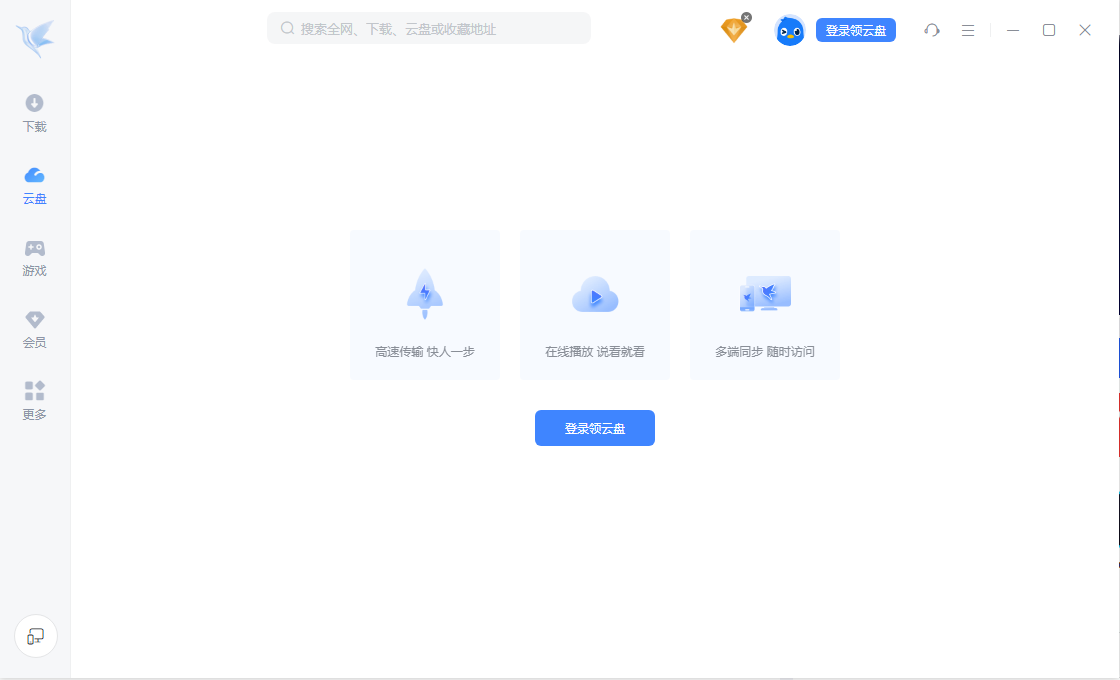Click the 多端同步 随时访问 feature card
This screenshot has height=680, width=1120.
pos(764,304)
